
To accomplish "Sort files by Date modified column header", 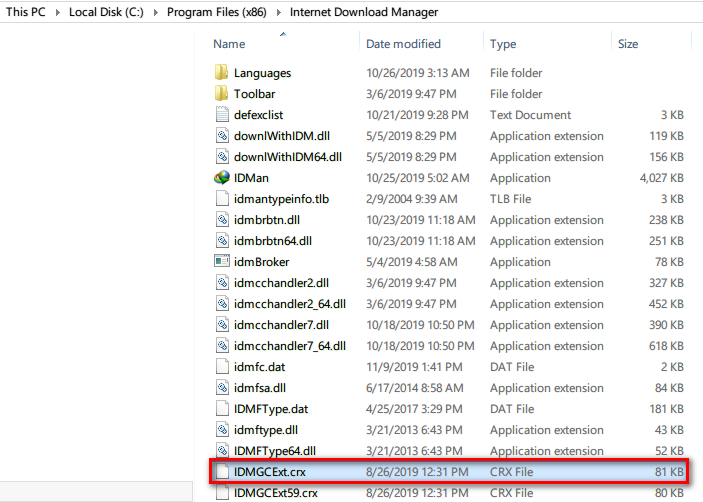I will pyautogui.click(x=404, y=44).
